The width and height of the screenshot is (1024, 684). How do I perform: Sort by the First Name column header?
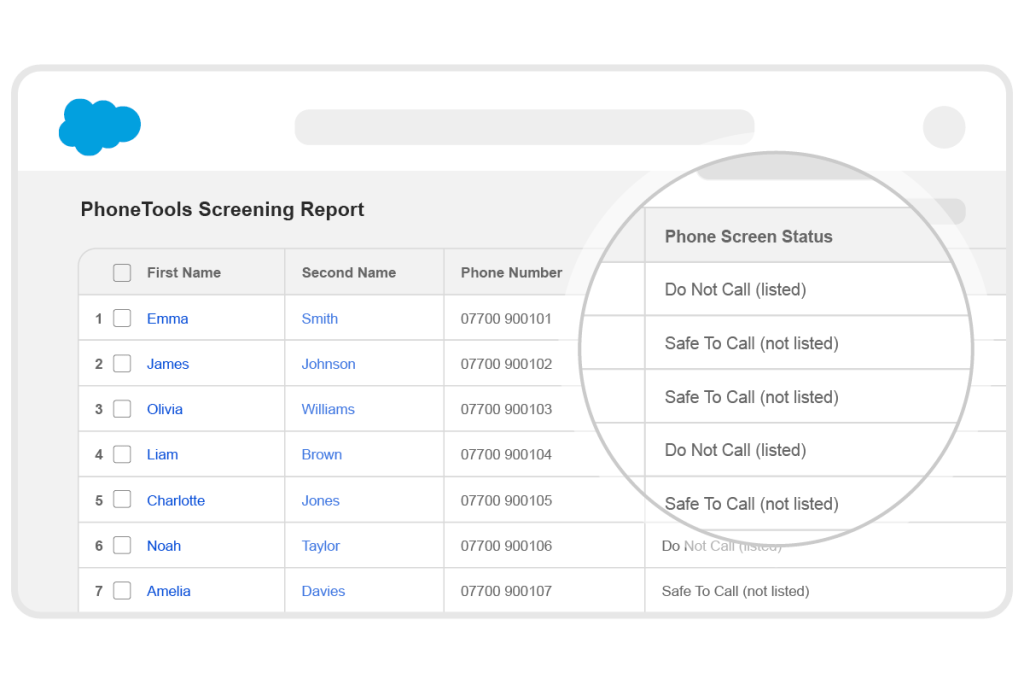tap(184, 272)
